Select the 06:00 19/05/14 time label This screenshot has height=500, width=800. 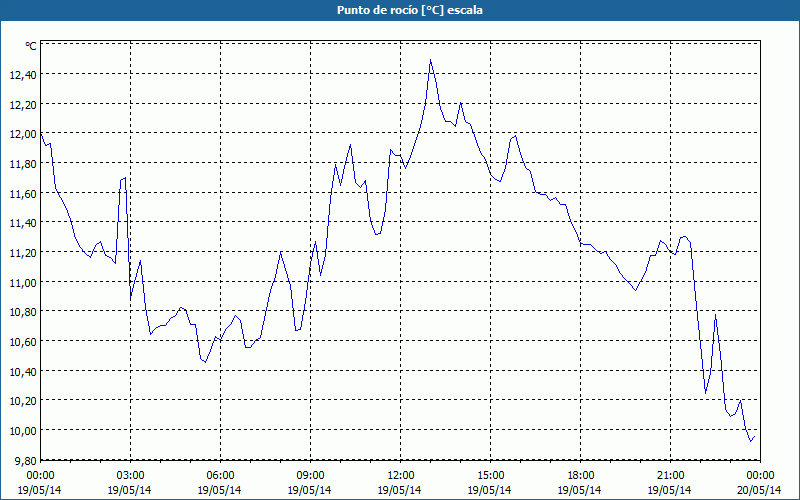(x=220, y=483)
